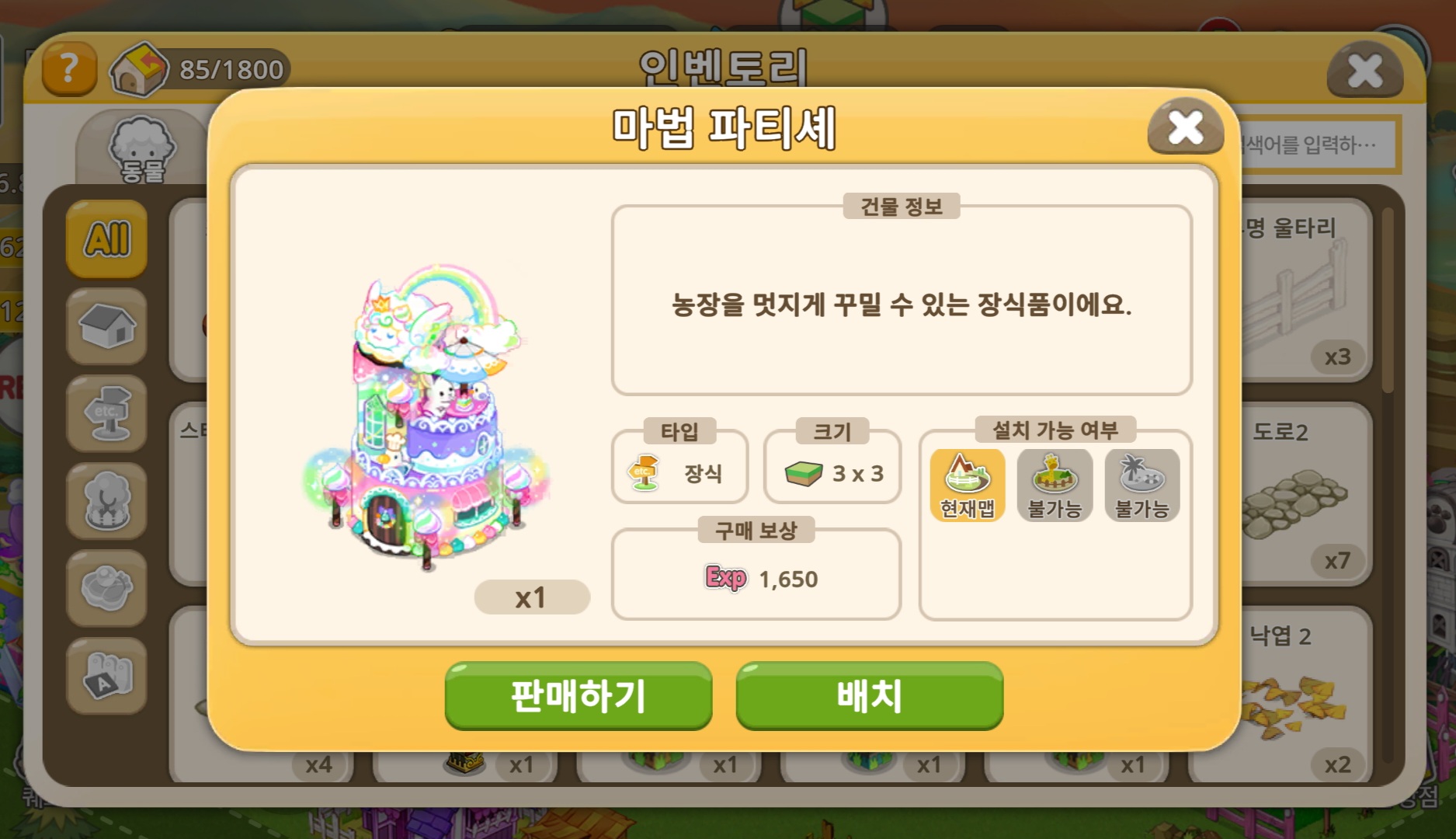
Task: Select the building category house icon
Action: pos(107,326)
